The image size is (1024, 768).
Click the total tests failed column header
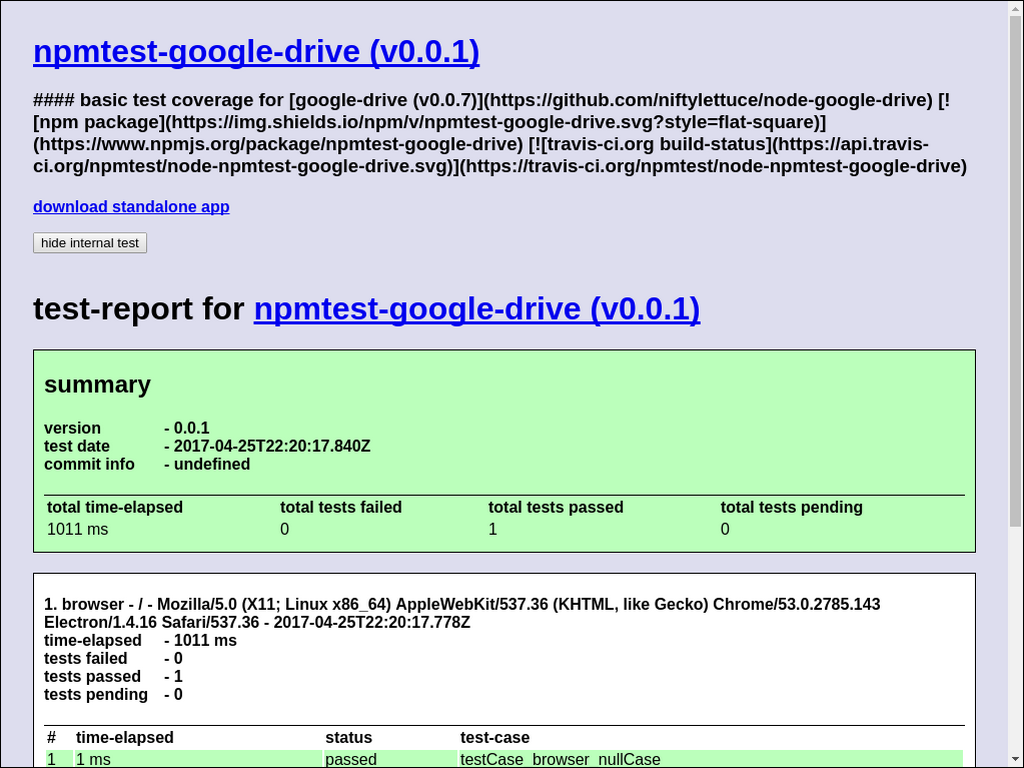pos(340,507)
